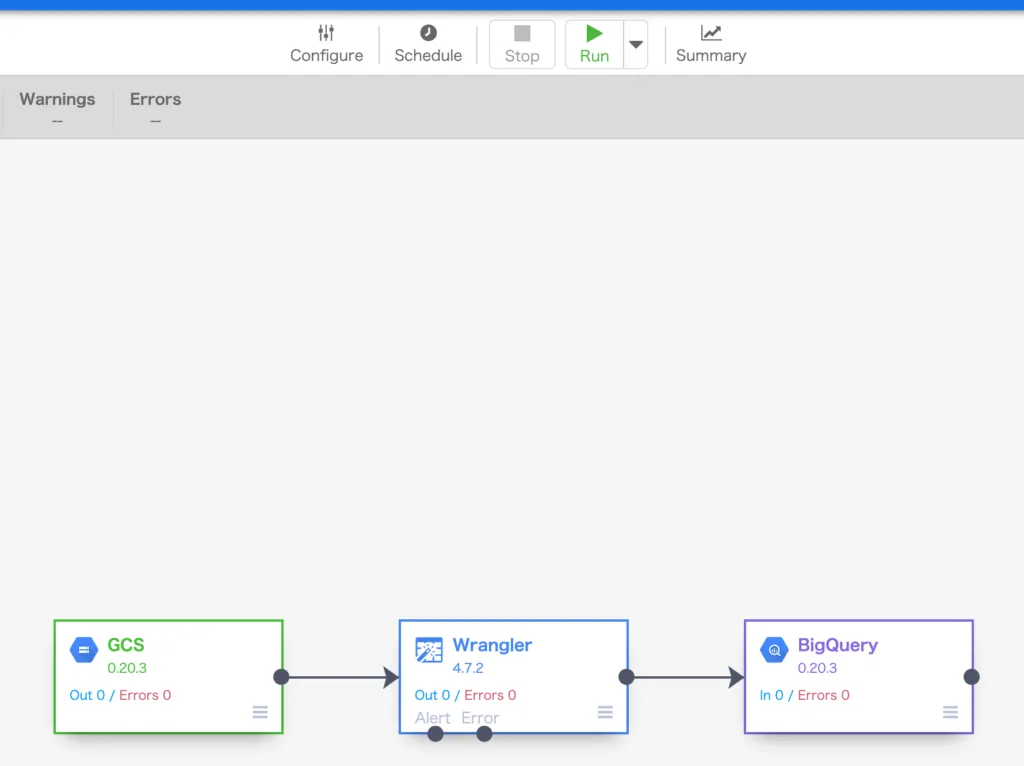Select the Warnings counter

57,108
